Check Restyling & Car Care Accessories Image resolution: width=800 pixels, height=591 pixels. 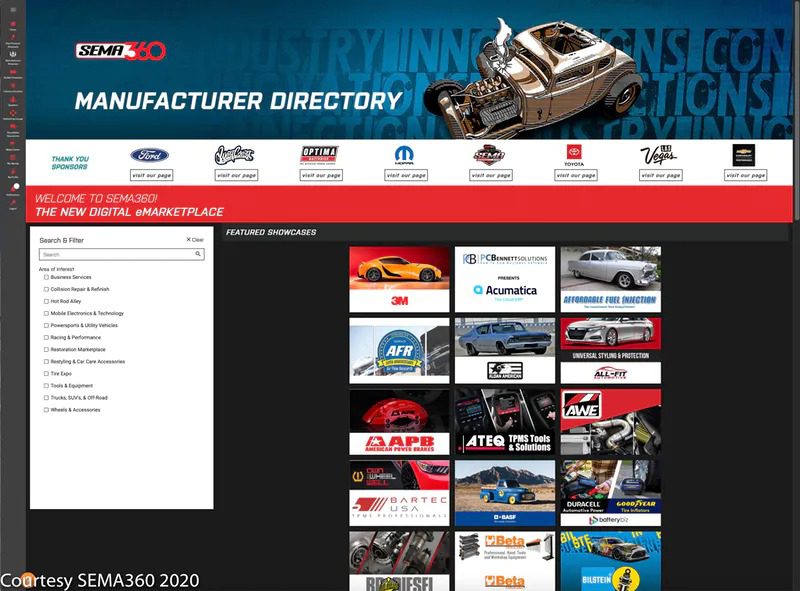tap(46, 361)
